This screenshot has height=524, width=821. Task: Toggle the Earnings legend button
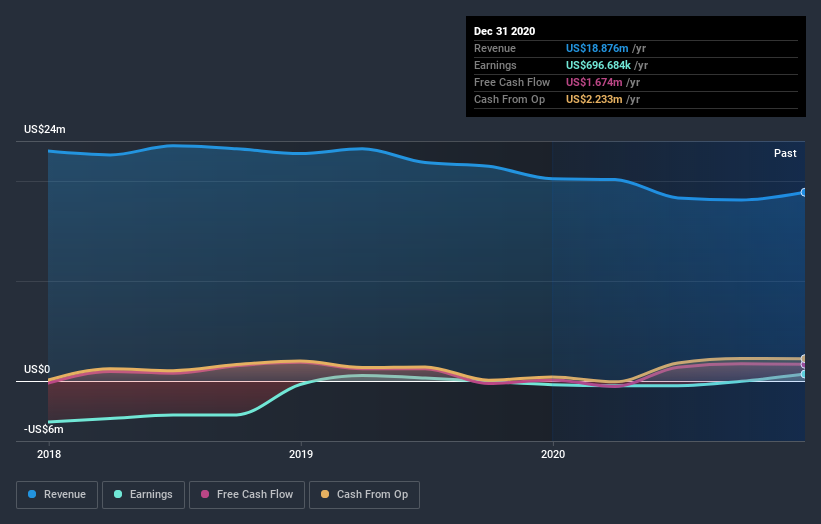pyautogui.click(x=143, y=495)
